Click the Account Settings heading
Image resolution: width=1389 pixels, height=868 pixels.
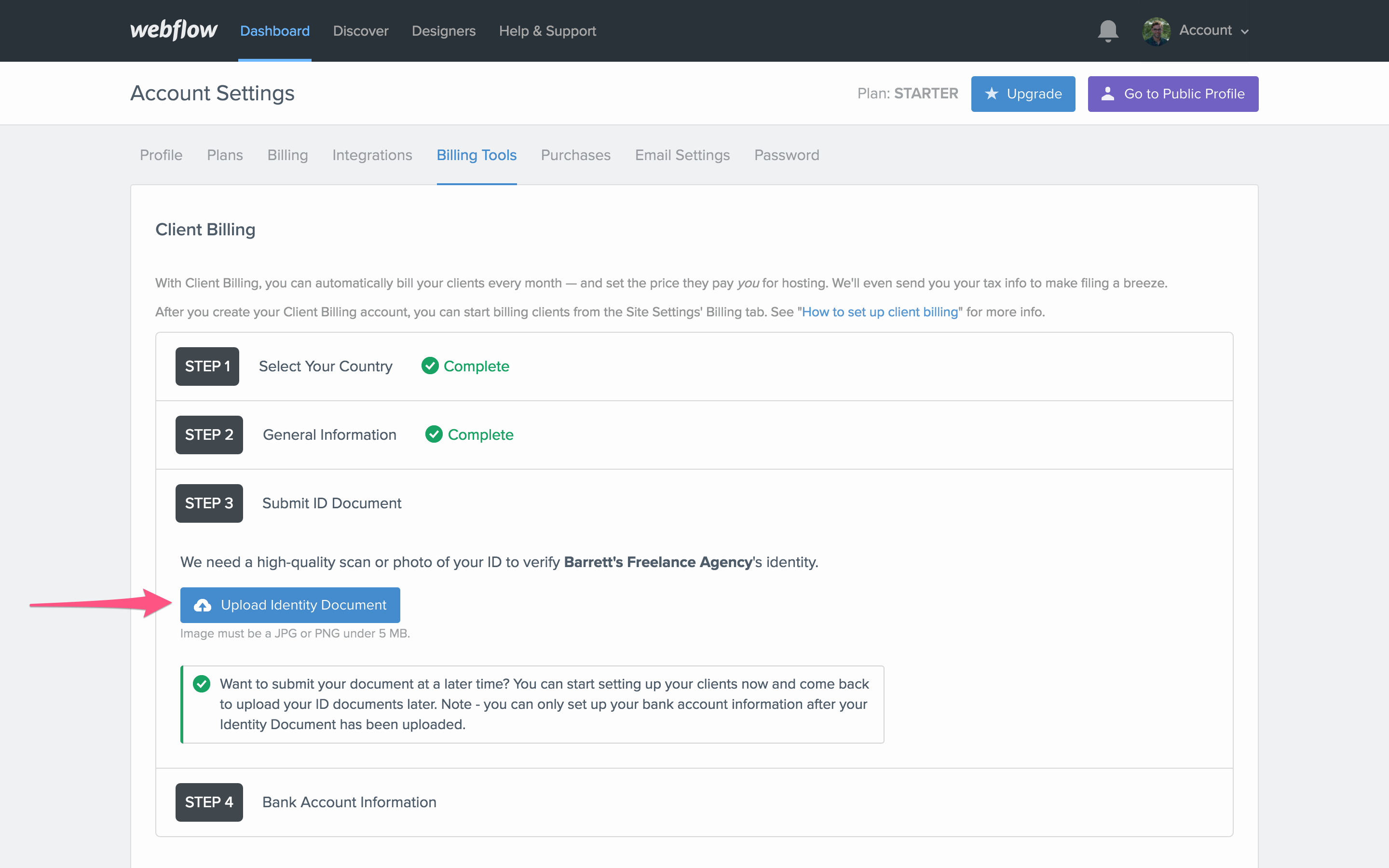212,93
